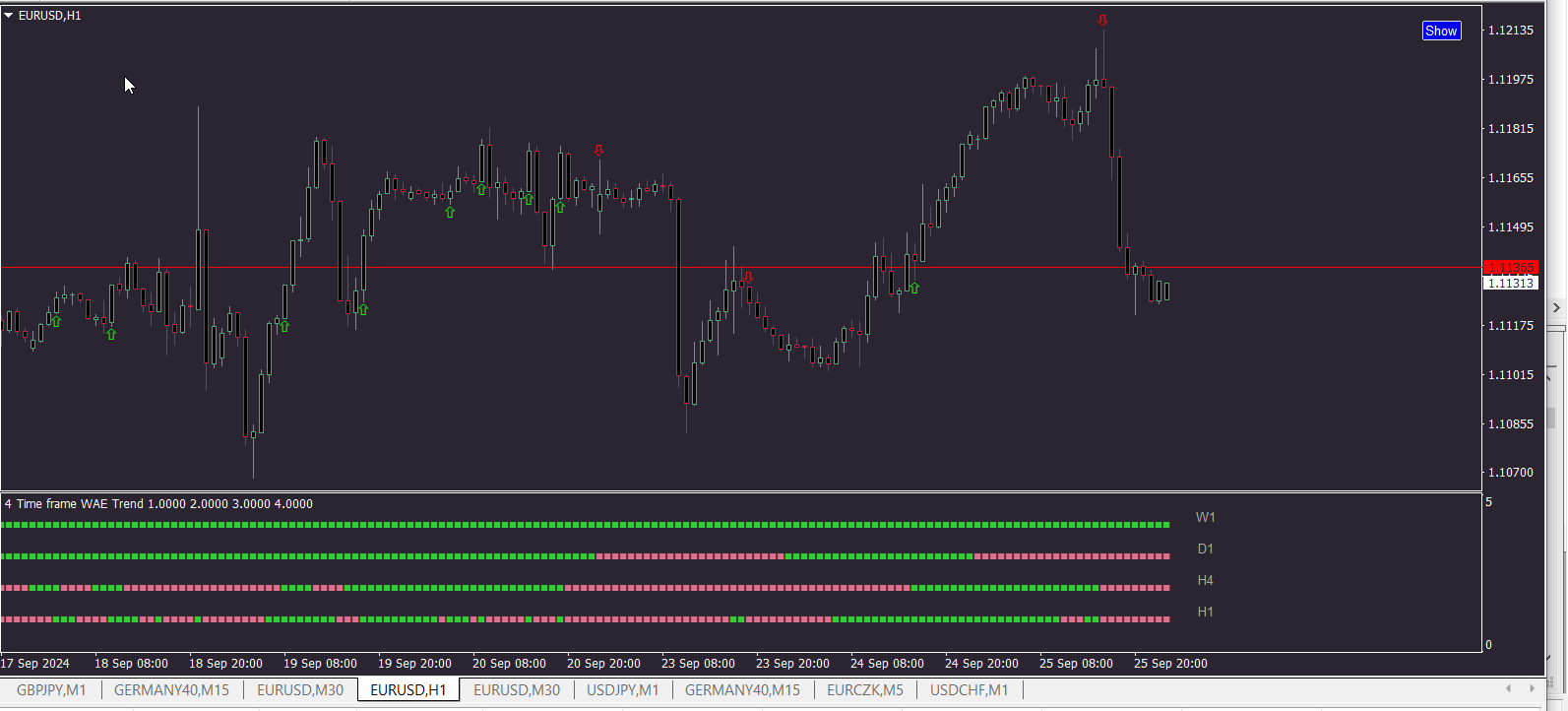Switch to the GBPJPY,M1 chart tab
This screenshot has width=1568, height=711.
pos(51,690)
